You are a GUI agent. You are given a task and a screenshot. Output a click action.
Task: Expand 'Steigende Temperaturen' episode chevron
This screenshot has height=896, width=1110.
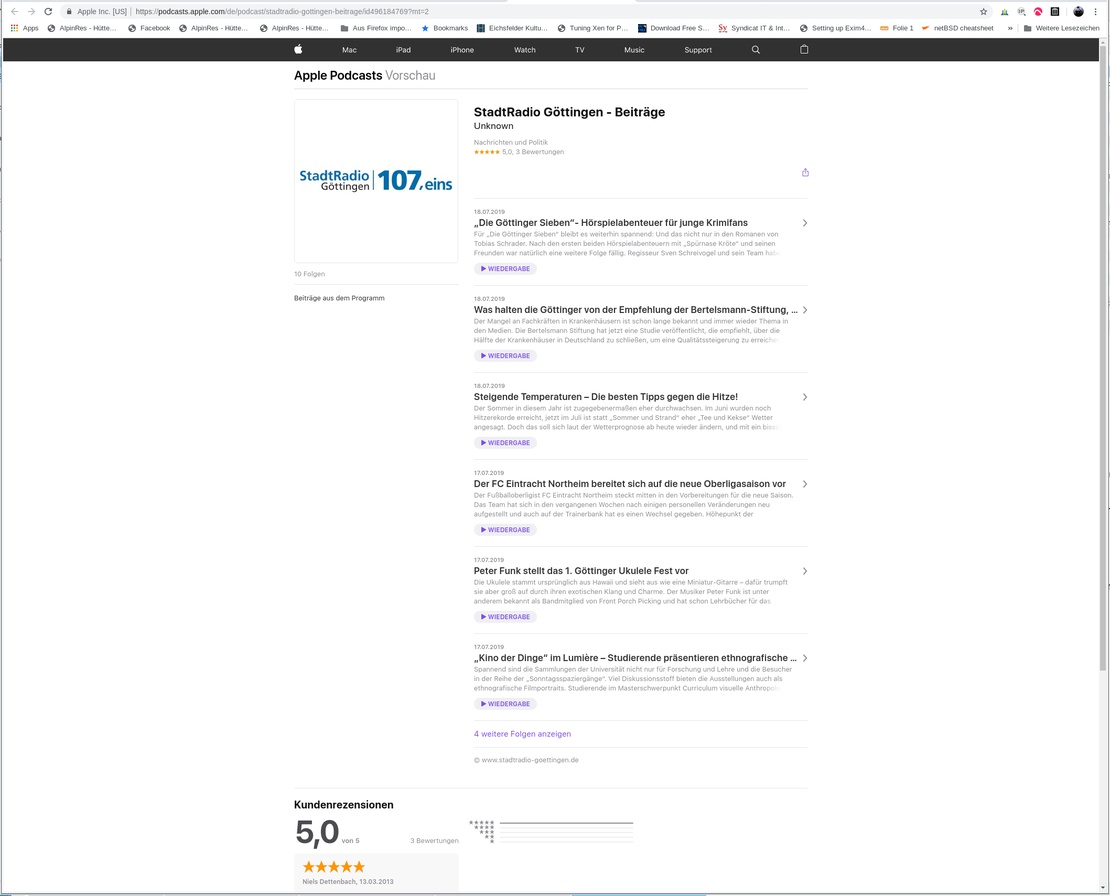pos(805,397)
